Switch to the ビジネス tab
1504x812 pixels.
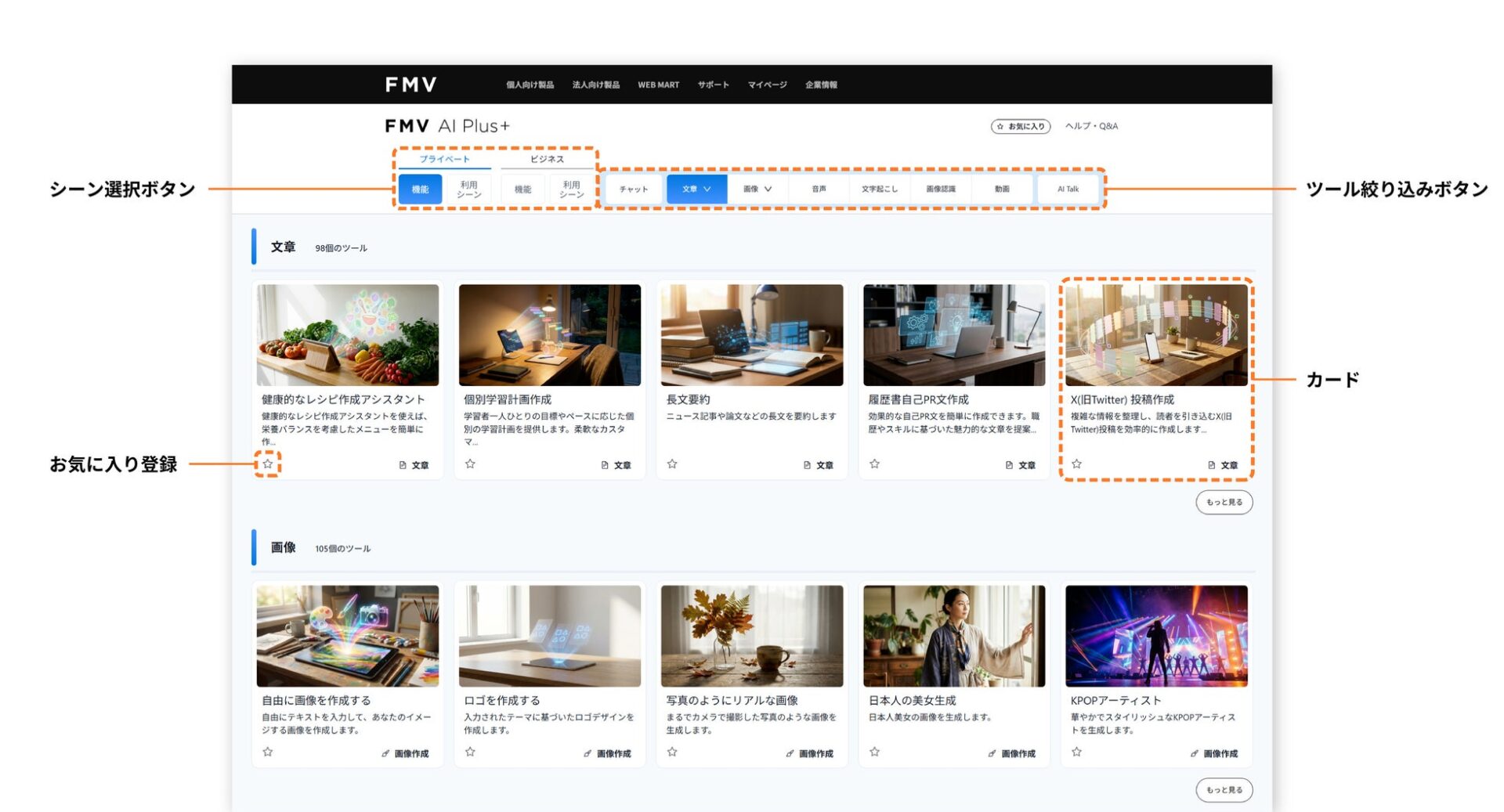pyautogui.click(x=548, y=158)
